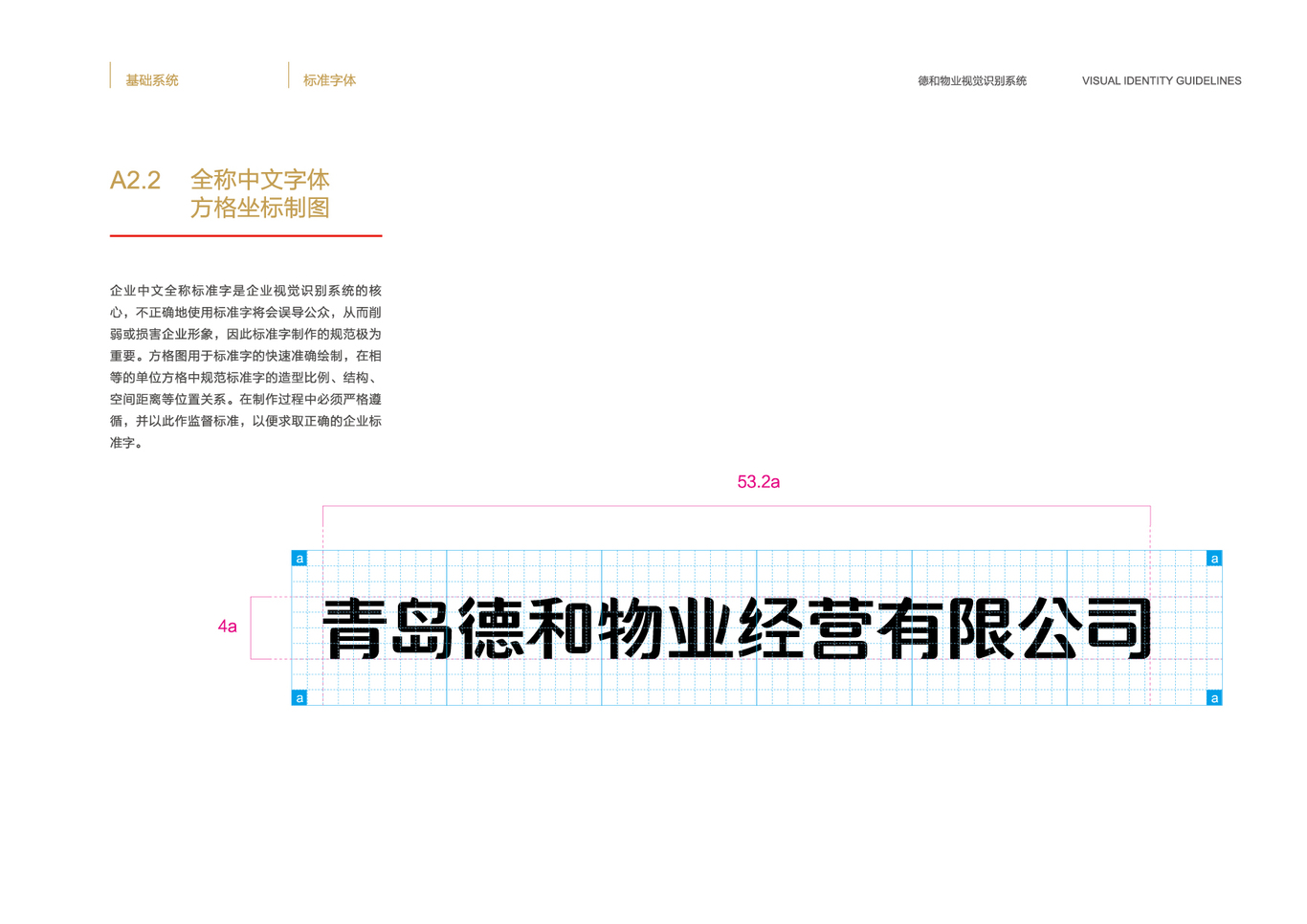Click the 53.2a width dimension label
The height and width of the screenshot is (924, 1307).
(759, 482)
